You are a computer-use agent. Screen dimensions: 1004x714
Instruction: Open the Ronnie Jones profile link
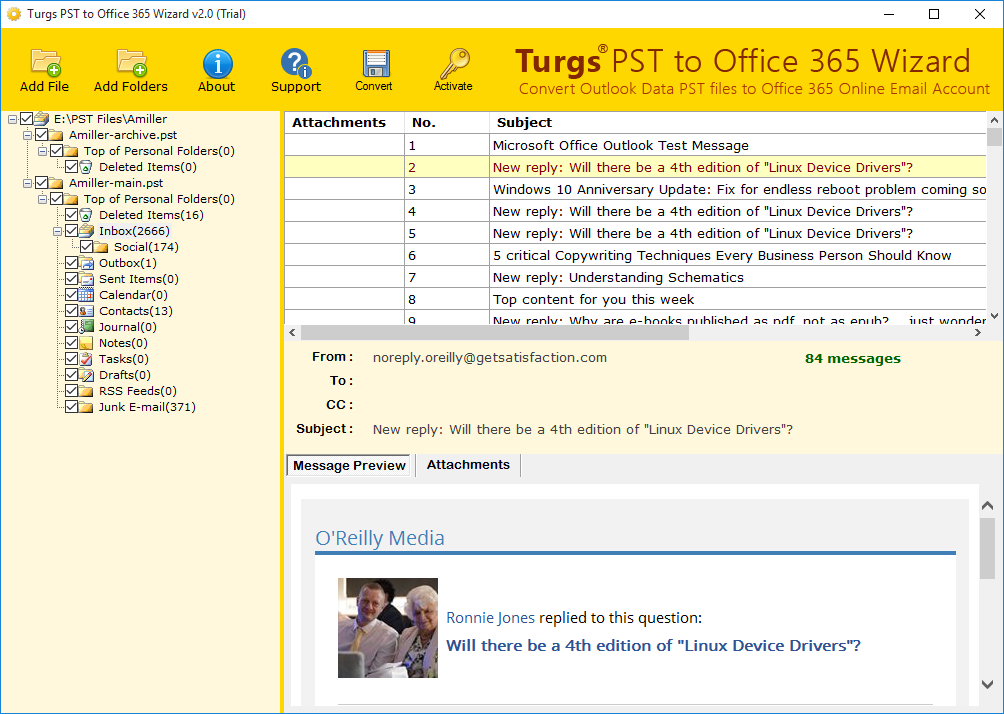click(x=490, y=618)
